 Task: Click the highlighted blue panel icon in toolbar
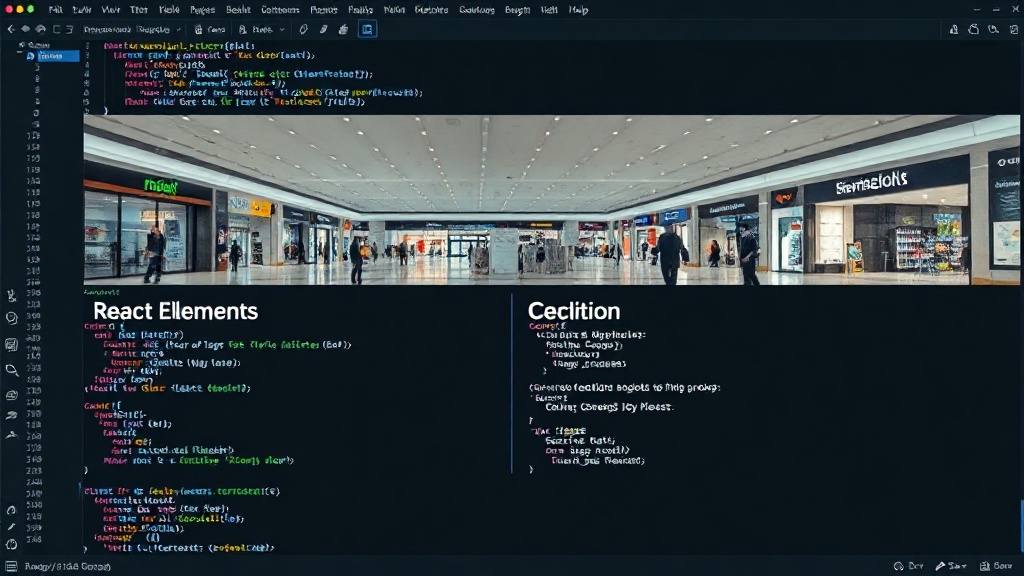pos(367,29)
